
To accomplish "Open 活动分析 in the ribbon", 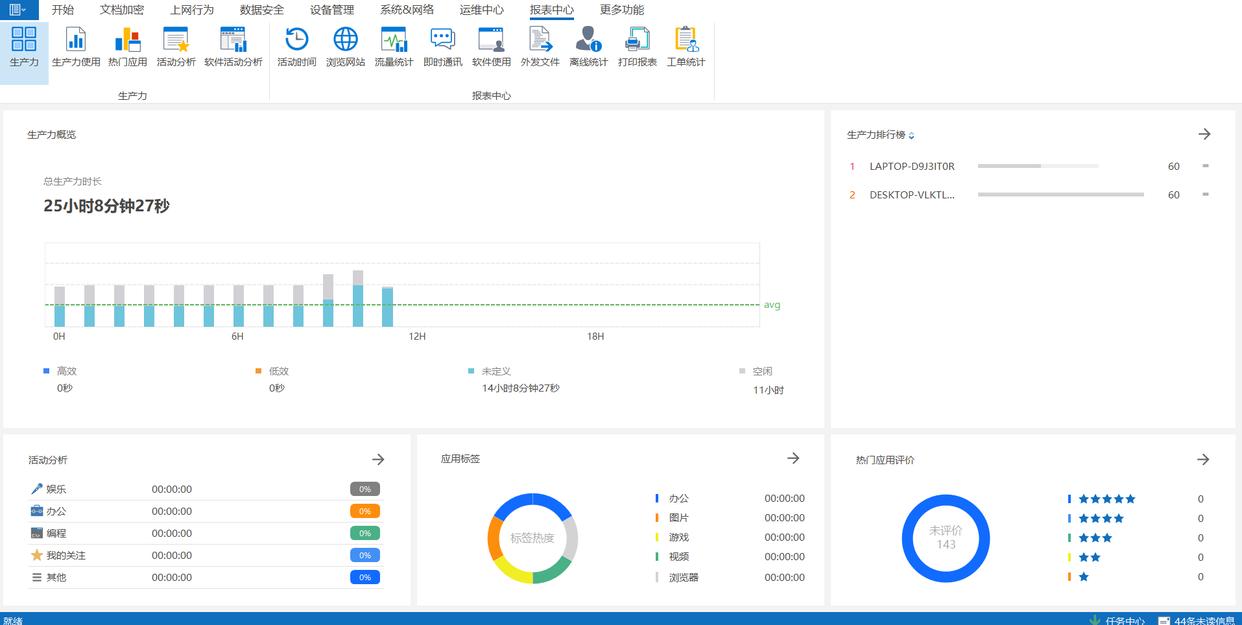I will click(176, 47).
